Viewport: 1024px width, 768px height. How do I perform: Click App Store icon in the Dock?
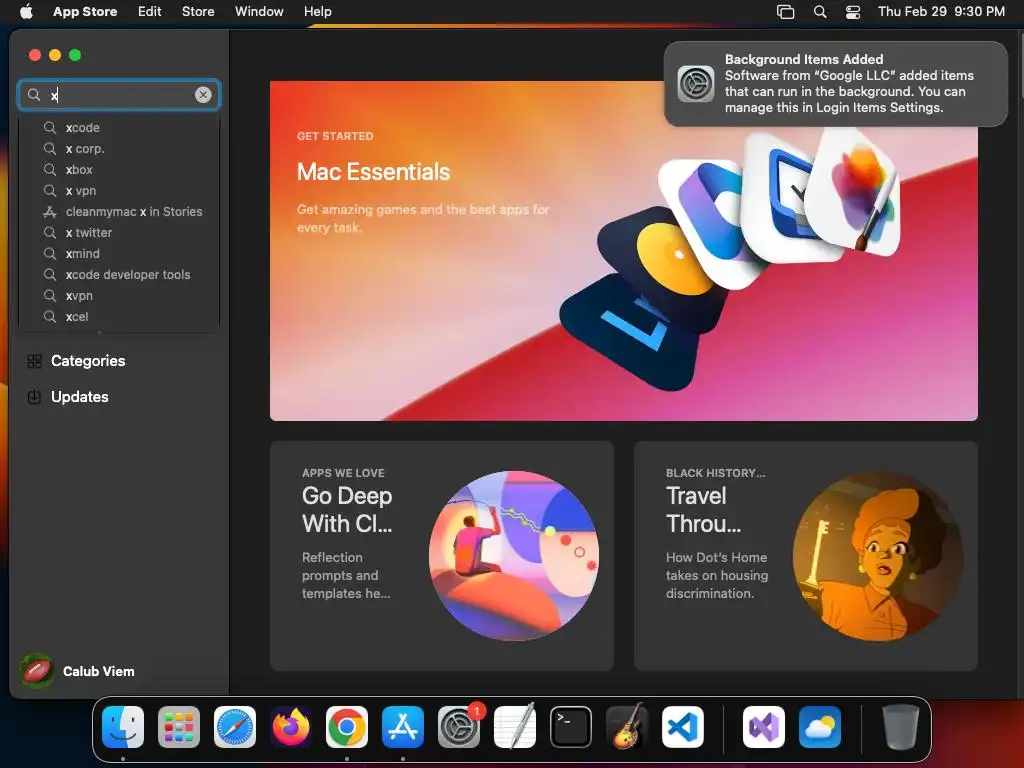click(x=403, y=727)
